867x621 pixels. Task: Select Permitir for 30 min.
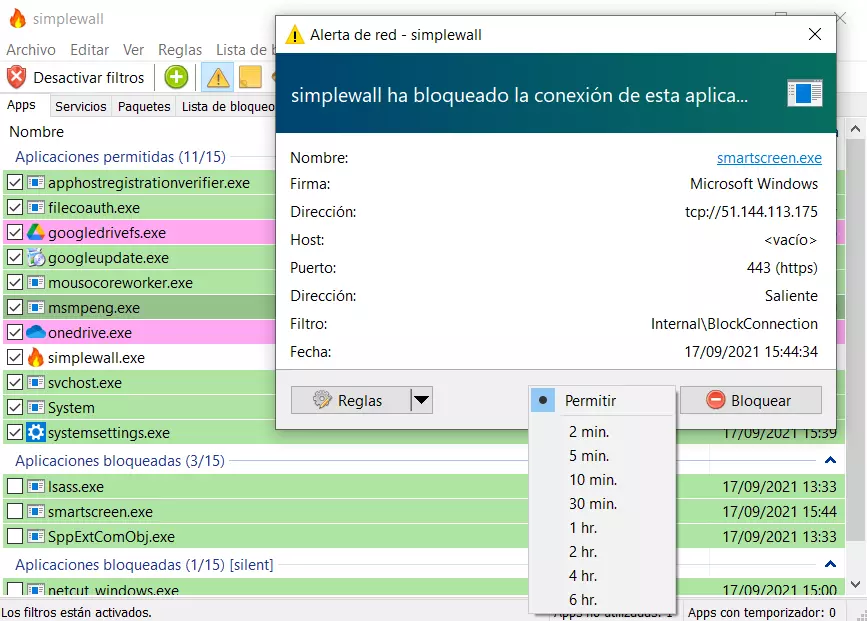coord(602,504)
